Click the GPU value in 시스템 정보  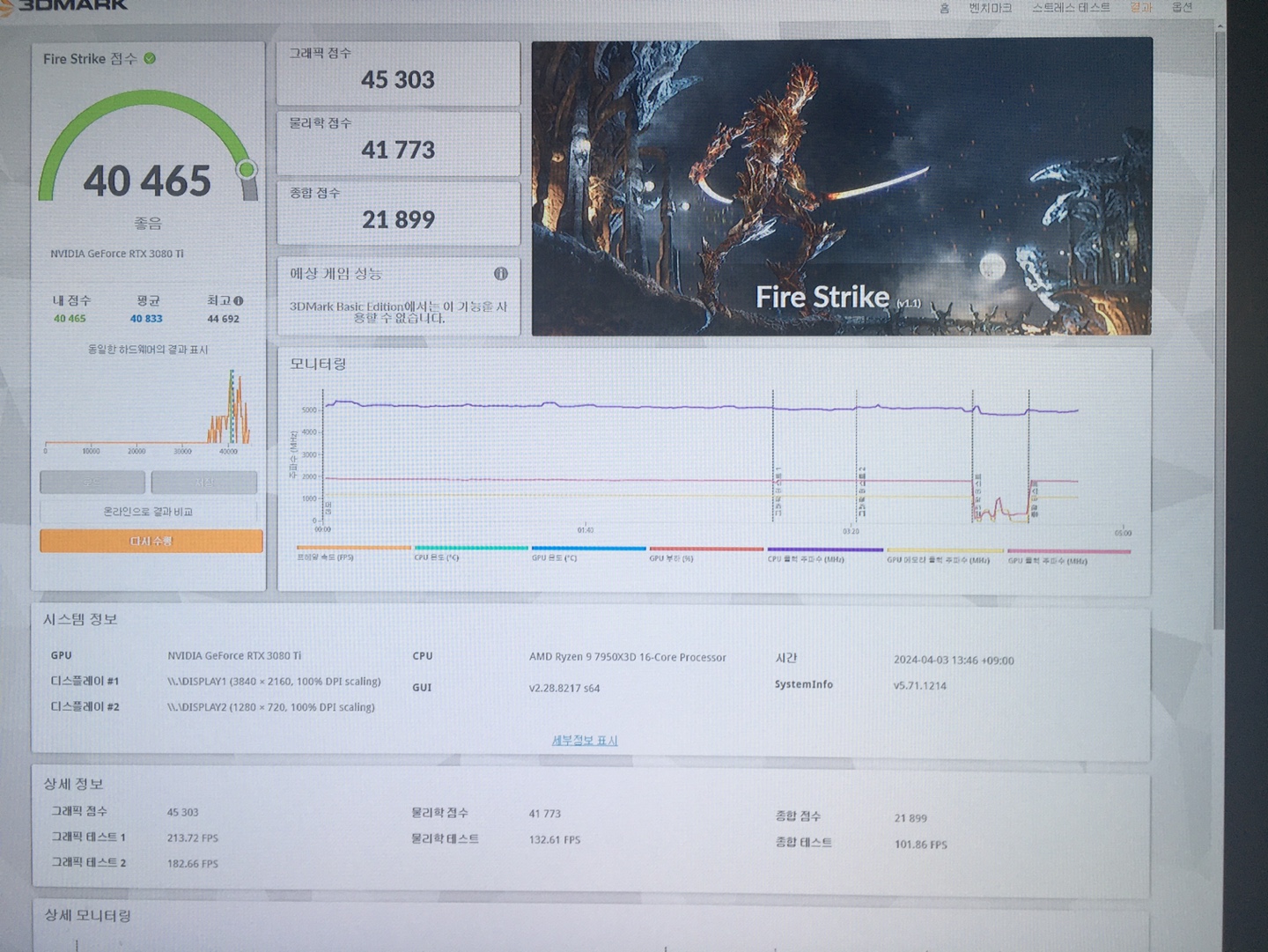pyautogui.click(x=234, y=656)
